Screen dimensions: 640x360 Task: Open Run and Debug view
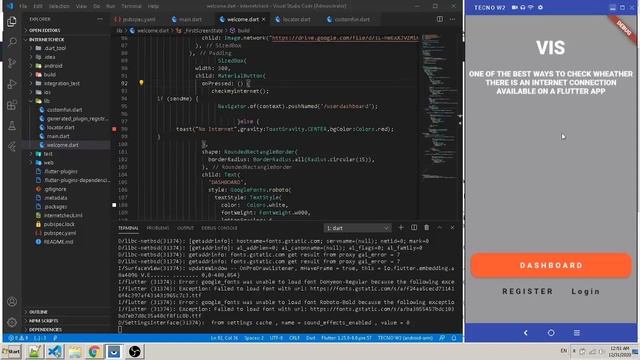coord(12,84)
